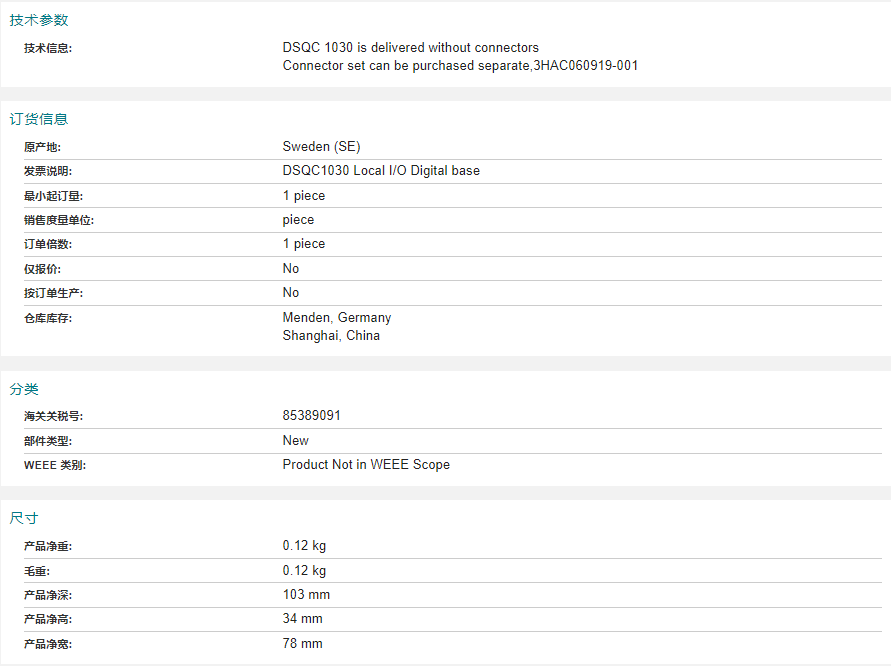The height and width of the screenshot is (666, 891).
Task: Click connector set part number 3HAC060919-001 text
Action: pos(585,66)
